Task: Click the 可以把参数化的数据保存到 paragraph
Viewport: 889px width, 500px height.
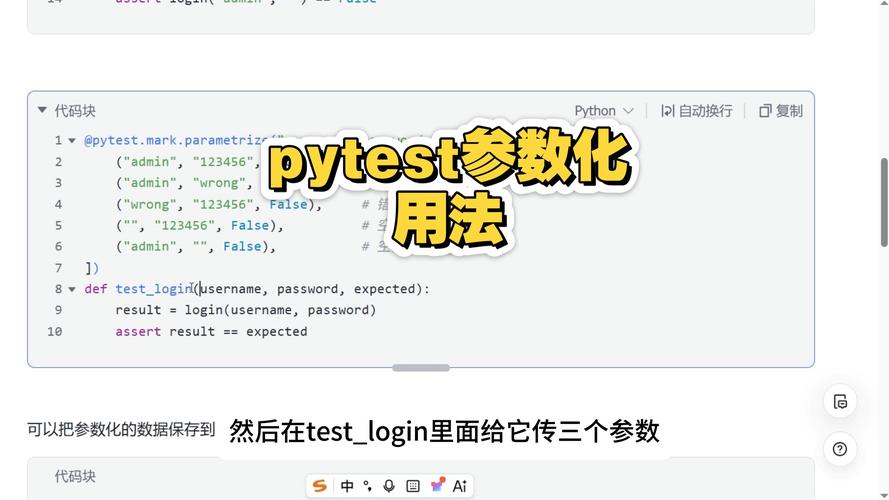Action: coord(121,430)
